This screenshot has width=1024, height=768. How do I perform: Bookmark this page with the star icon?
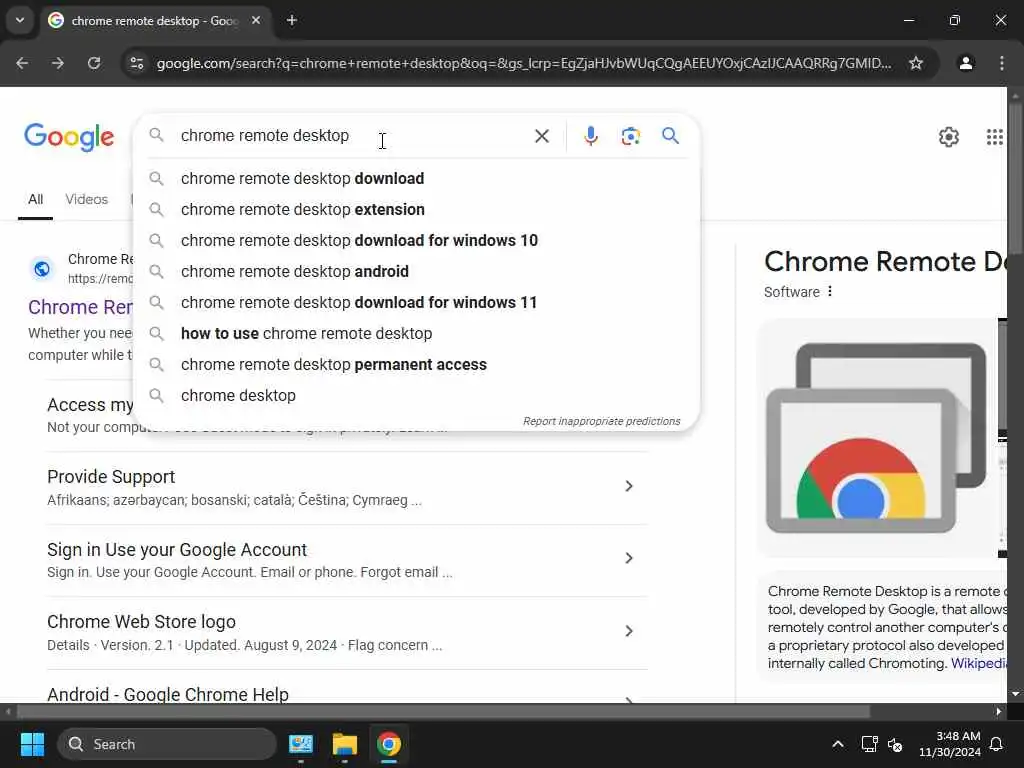pos(916,63)
